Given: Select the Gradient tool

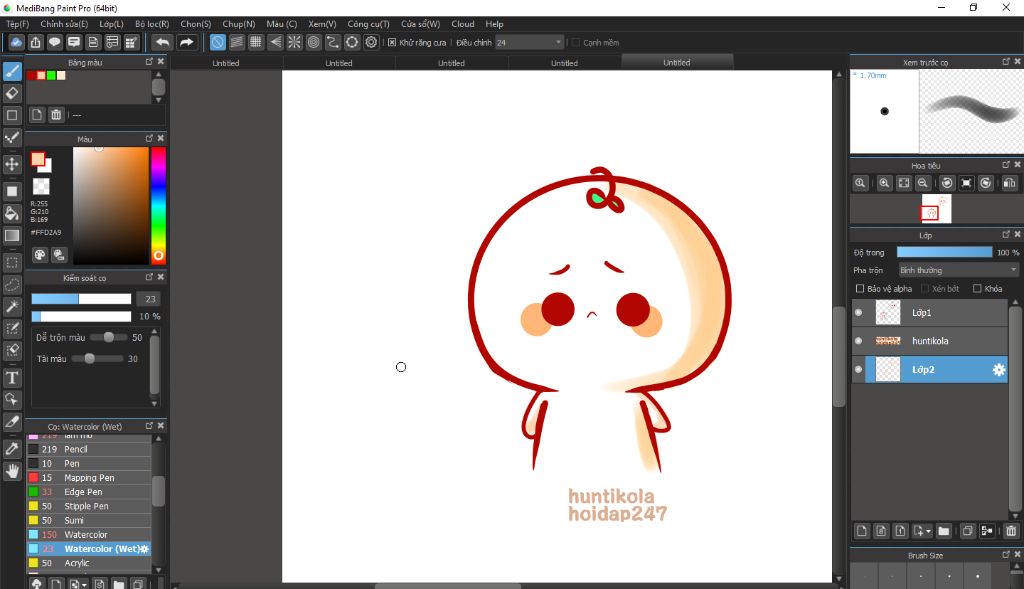Looking at the screenshot, I should (12, 236).
